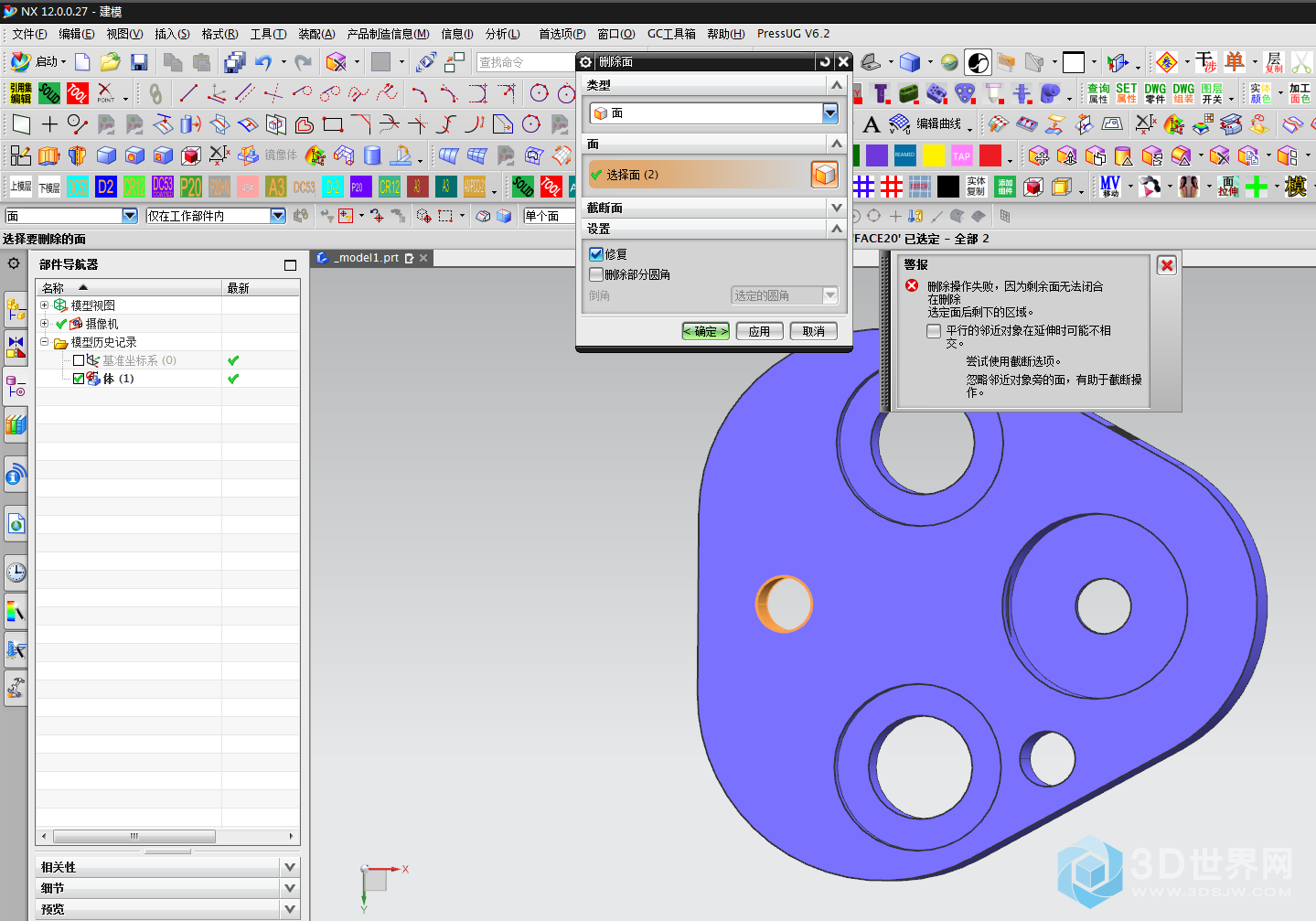Click the DWG组装 export icon
1316x921 pixels.
click(1183, 93)
